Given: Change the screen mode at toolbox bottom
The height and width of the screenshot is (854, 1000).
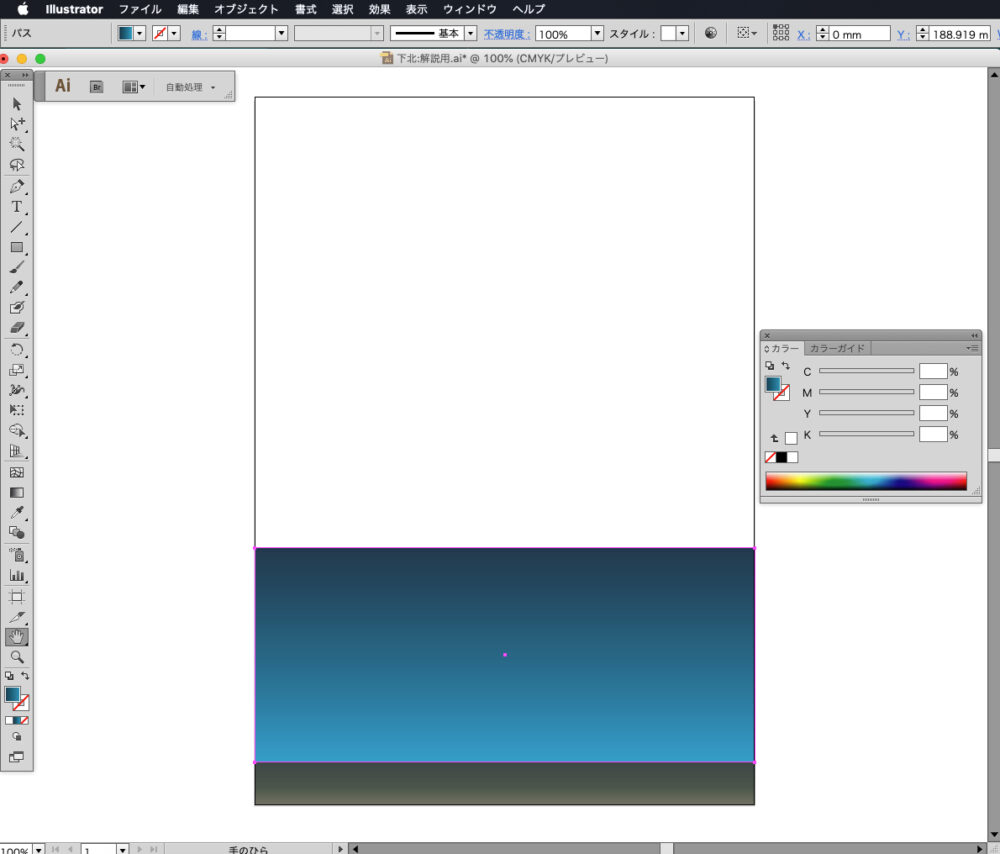Looking at the screenshot, I should (x=17, y=757).
